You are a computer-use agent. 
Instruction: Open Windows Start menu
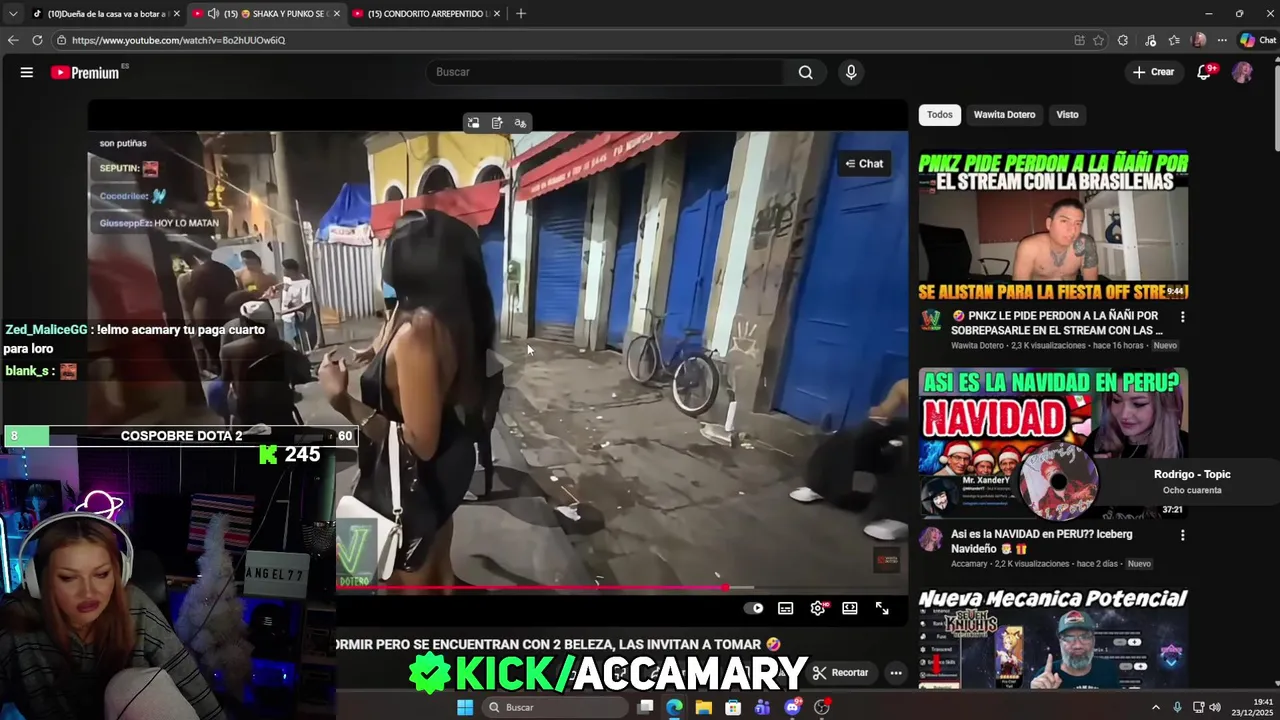coord(465,707)
